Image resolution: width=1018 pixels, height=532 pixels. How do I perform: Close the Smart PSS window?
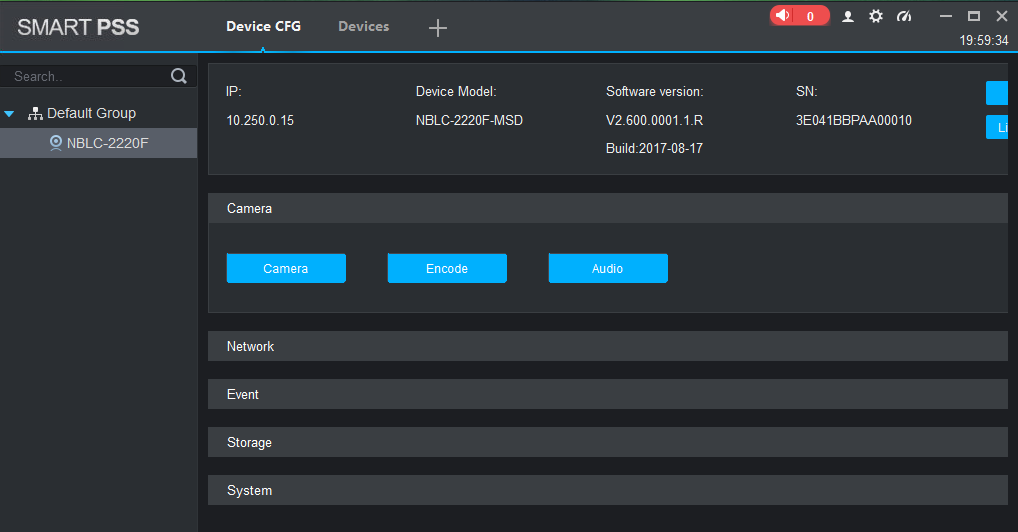[x=1002, y=16]
